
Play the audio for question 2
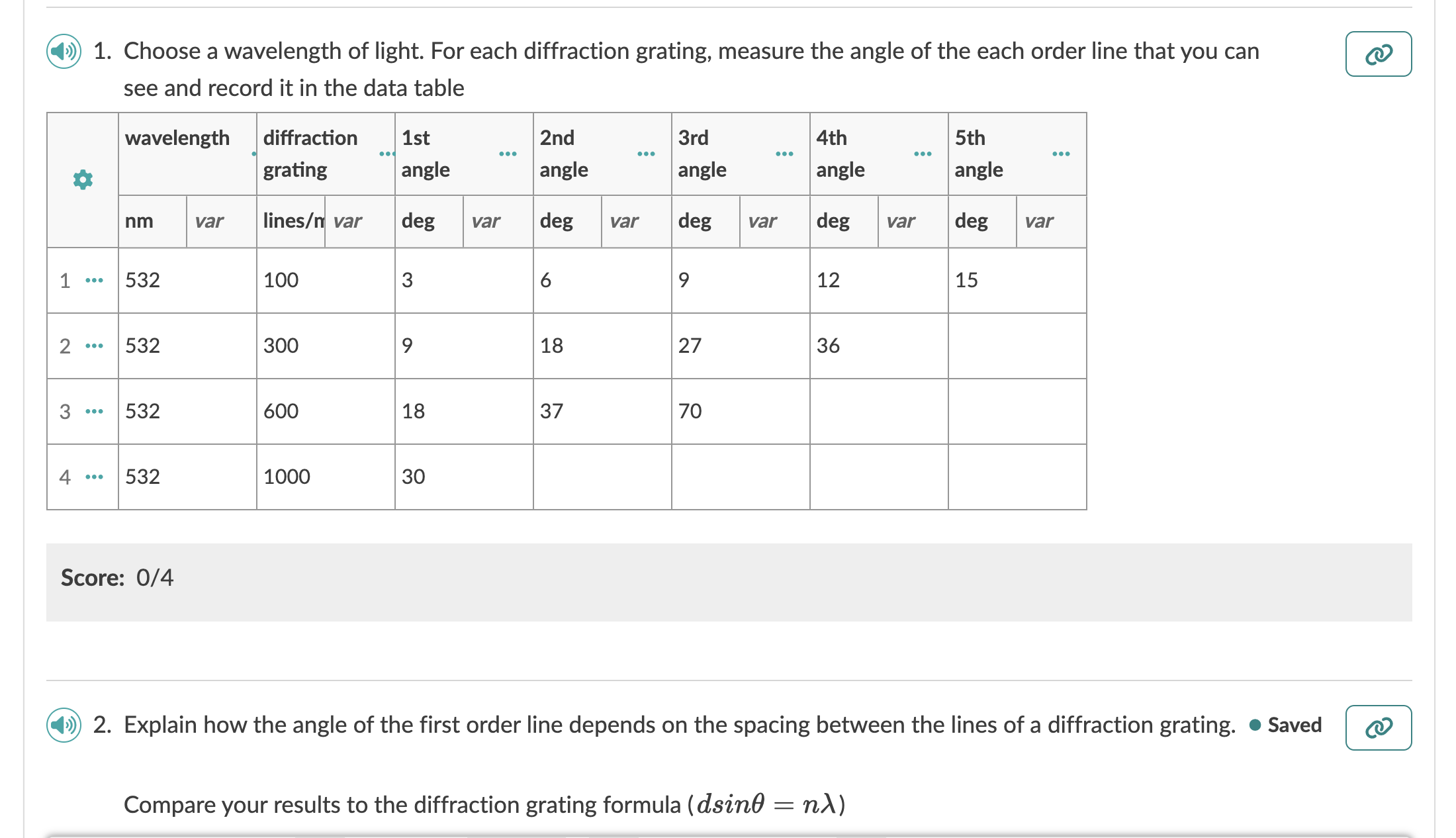tap(63, 725)
